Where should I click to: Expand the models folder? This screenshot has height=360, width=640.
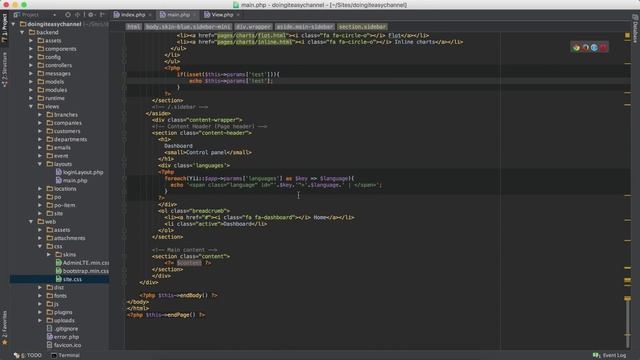pos(31,82)
